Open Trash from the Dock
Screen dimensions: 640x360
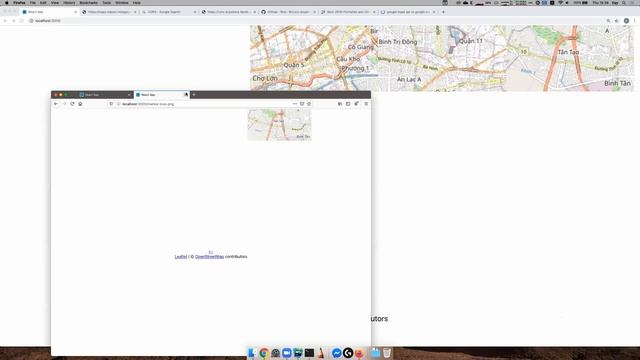pos(387,353)
